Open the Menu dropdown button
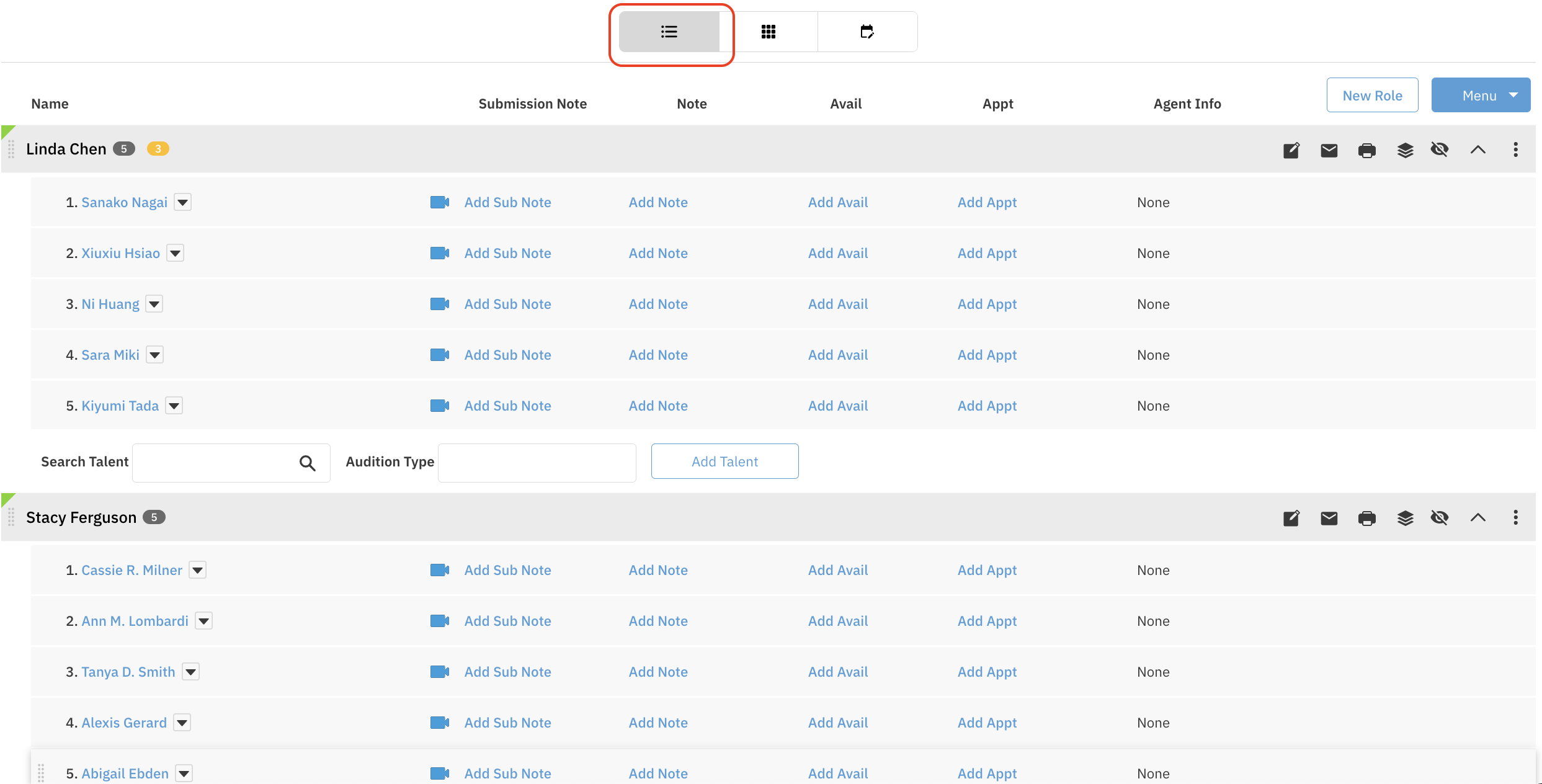 tap(1480, 96)
